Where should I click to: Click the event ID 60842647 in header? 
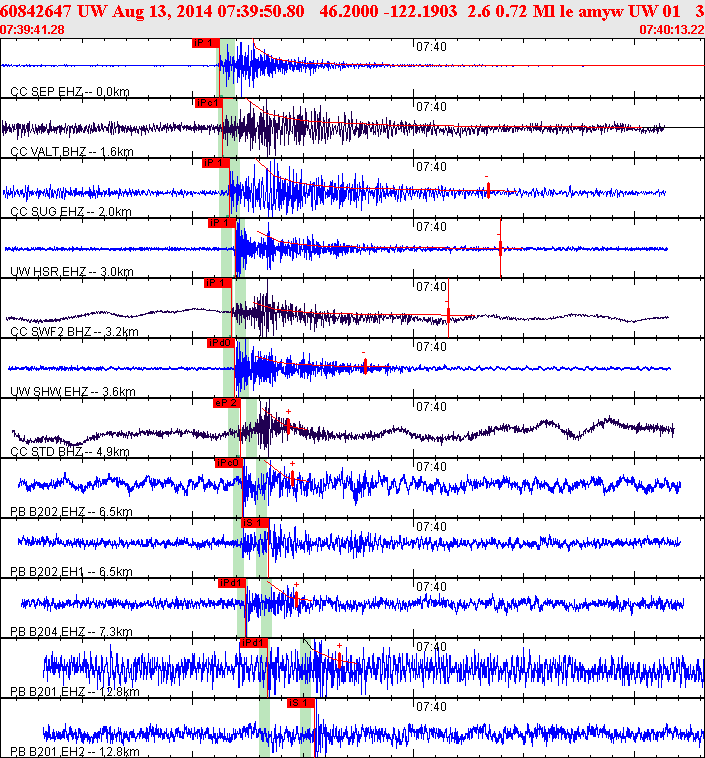tap(36, 11)
